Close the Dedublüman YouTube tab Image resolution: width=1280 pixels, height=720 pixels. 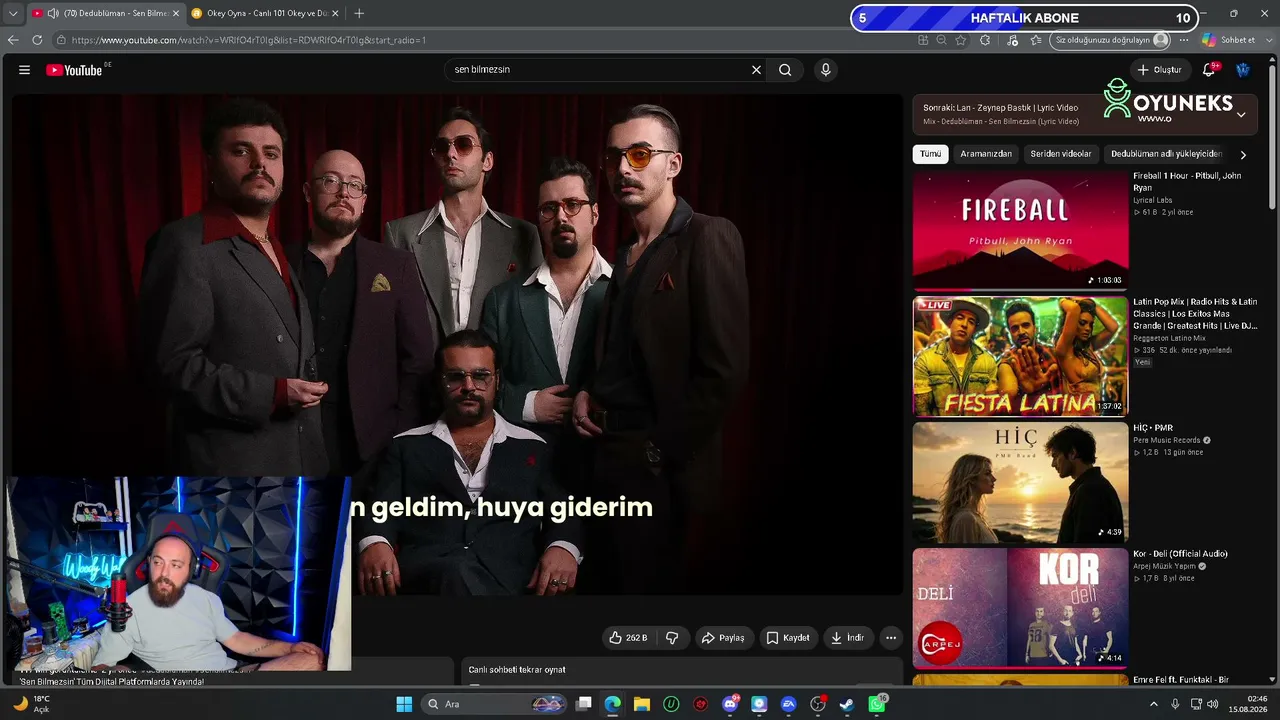tap(176, 14)
